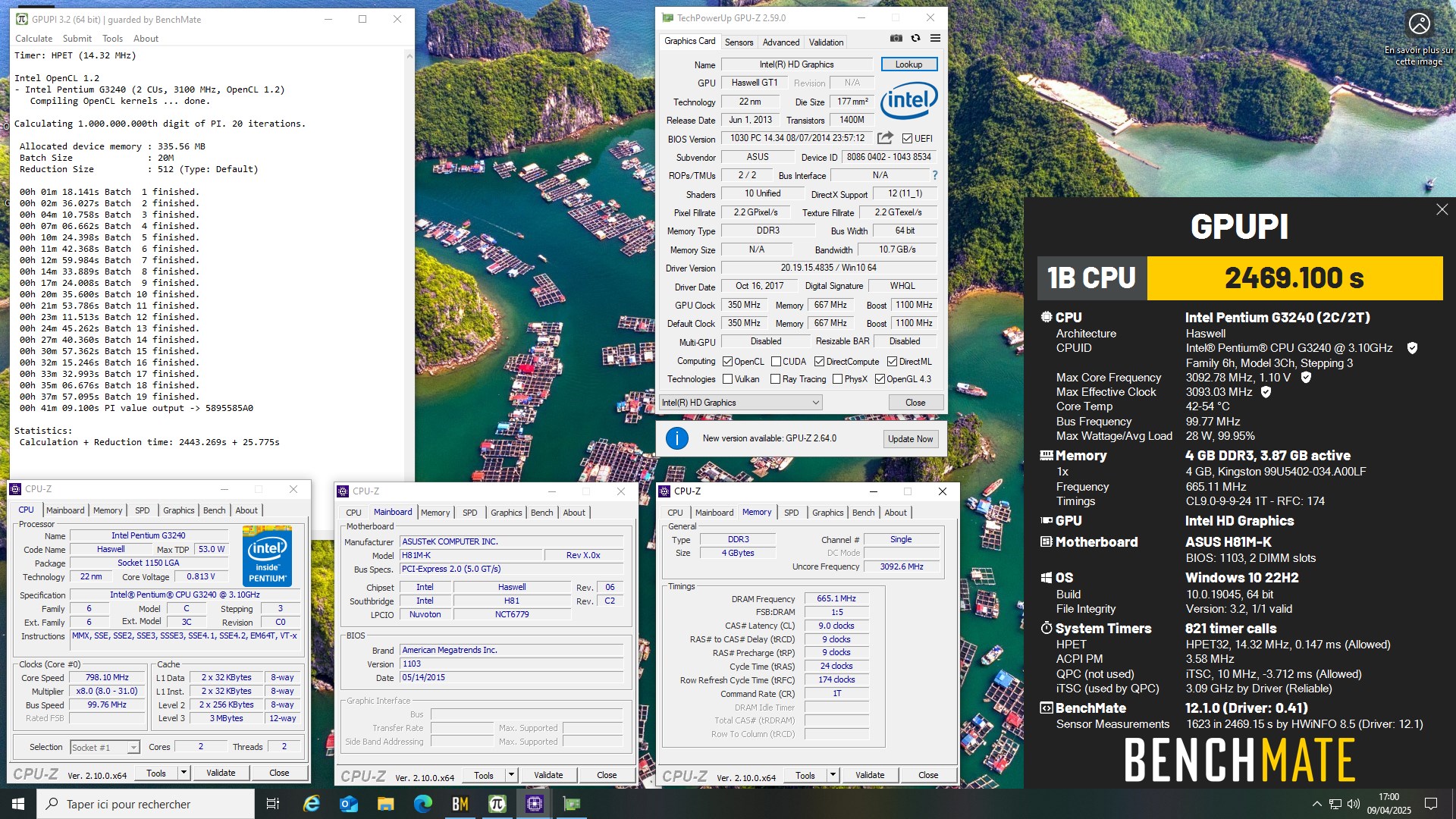
Task: Click the taskbar search box
Action: [x=146, y=804]
